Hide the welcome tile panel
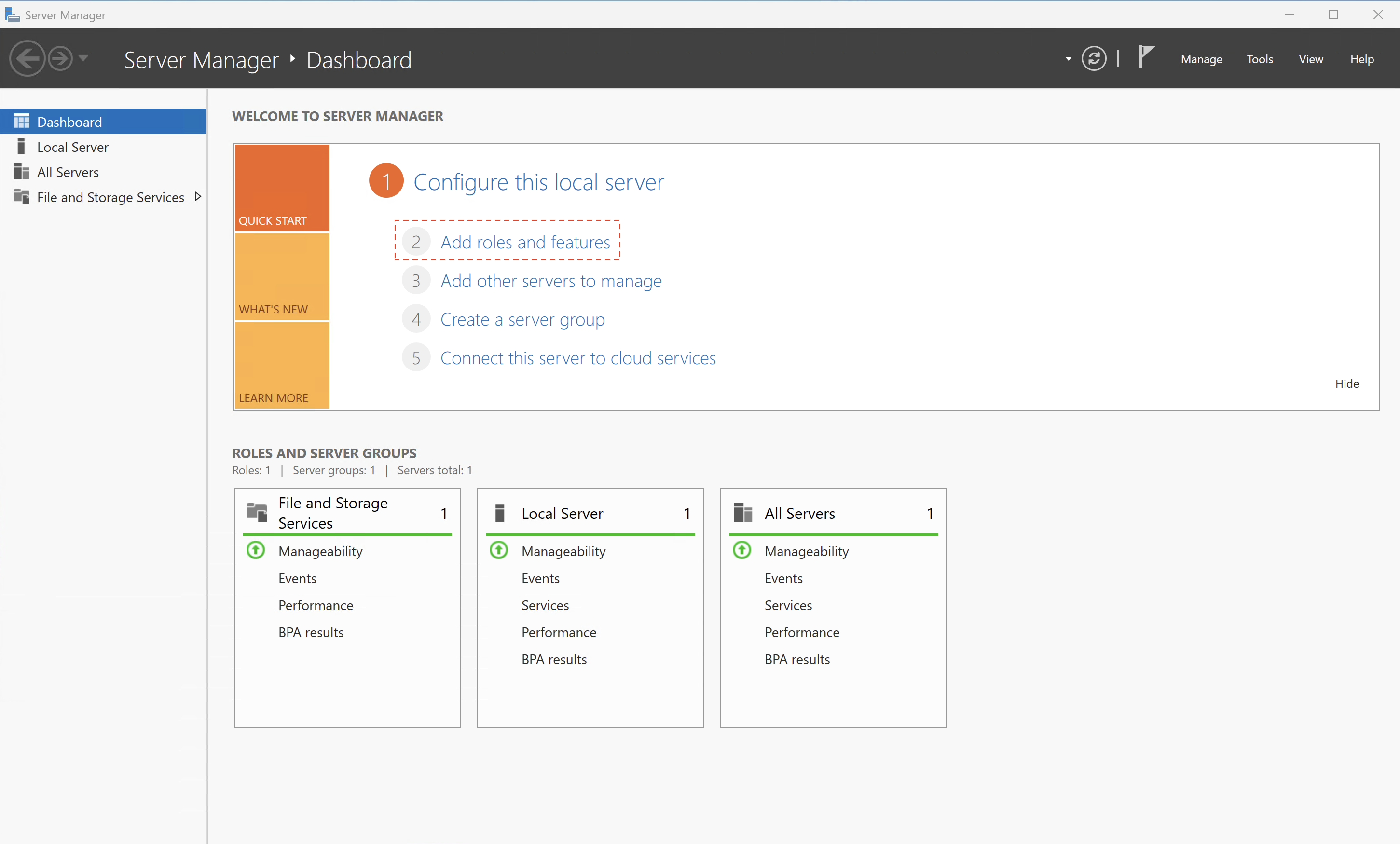 [x=1346, y=384]
